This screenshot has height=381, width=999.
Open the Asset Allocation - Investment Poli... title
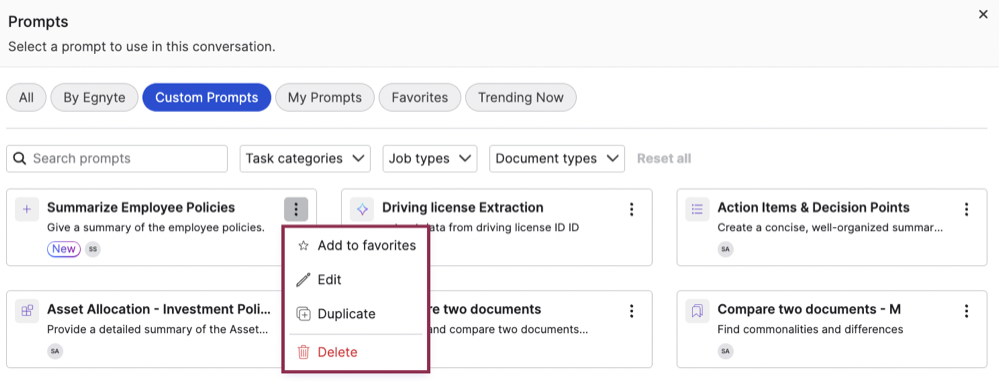159,310
